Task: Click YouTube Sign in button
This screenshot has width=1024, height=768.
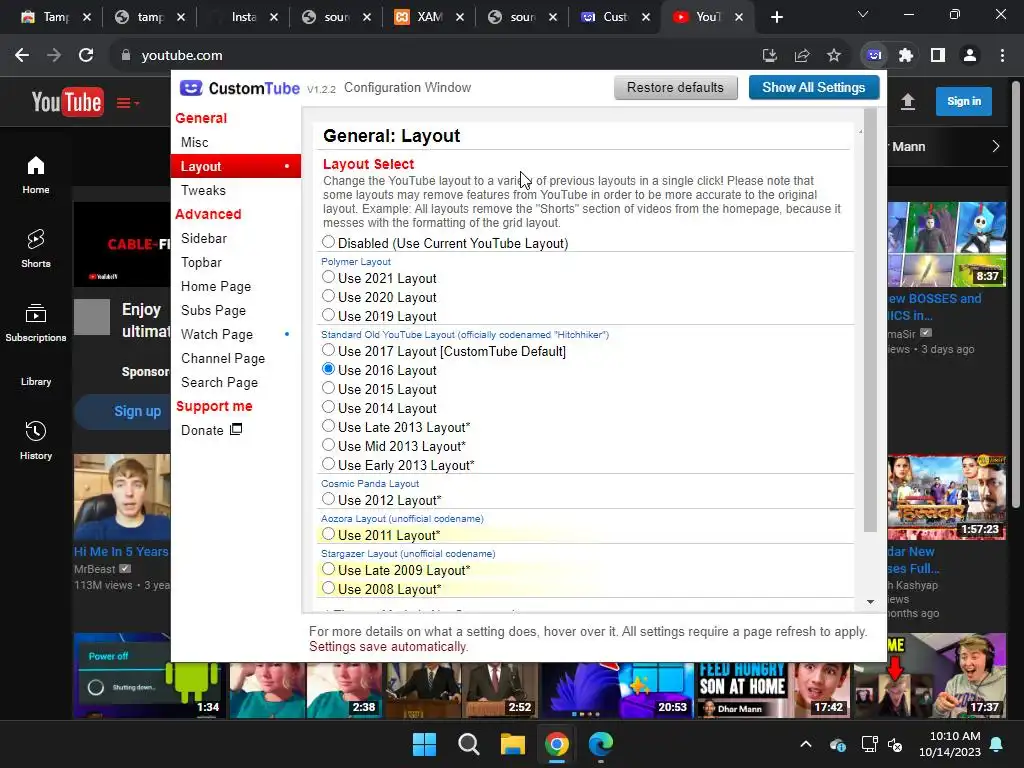Action: [964, 101]
